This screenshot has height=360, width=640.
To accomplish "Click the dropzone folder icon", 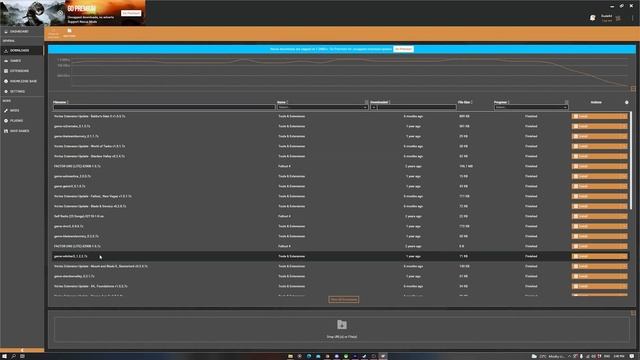I will pyautogui.click(x=342, y=324).
